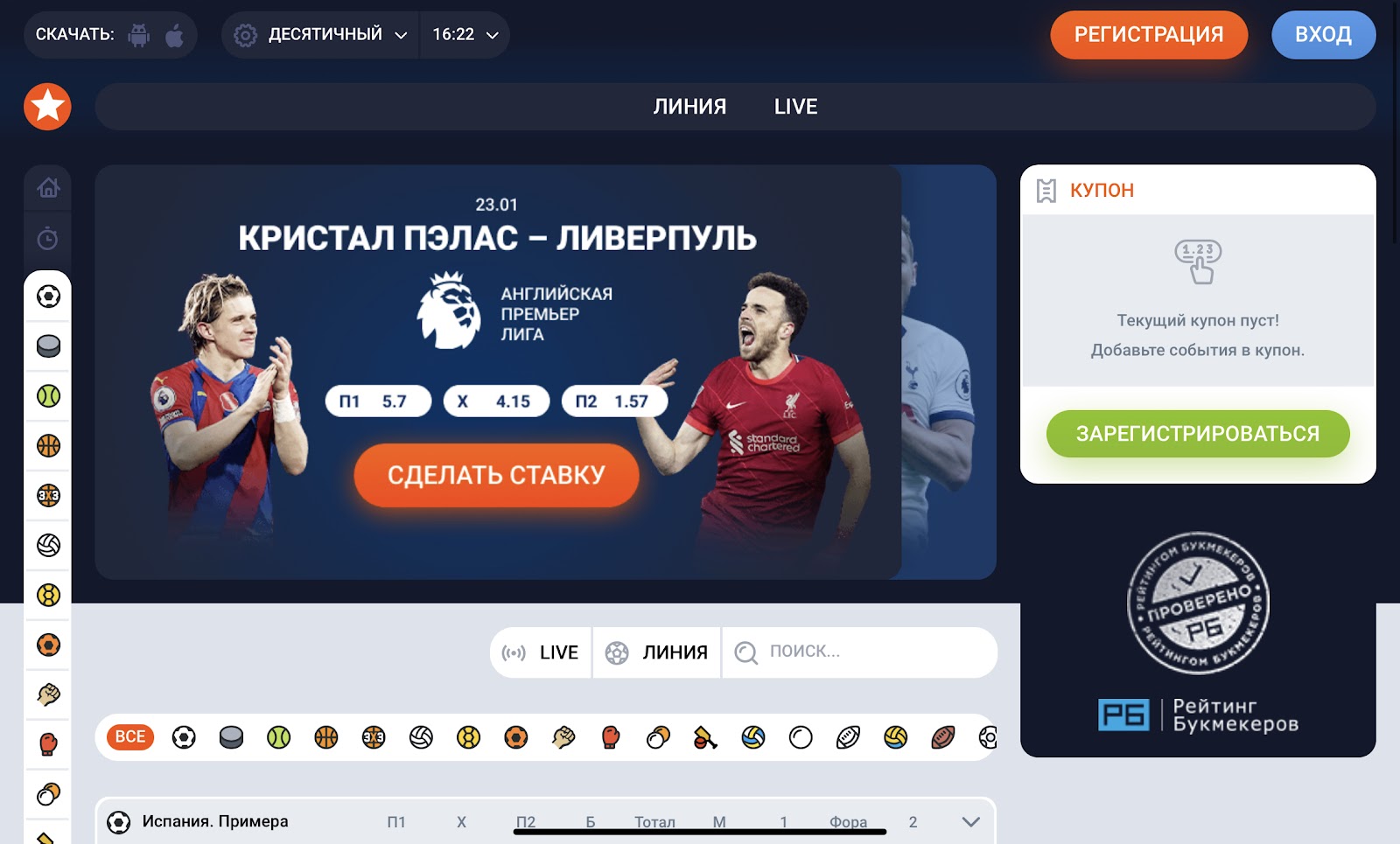Download the Android app

139,35
